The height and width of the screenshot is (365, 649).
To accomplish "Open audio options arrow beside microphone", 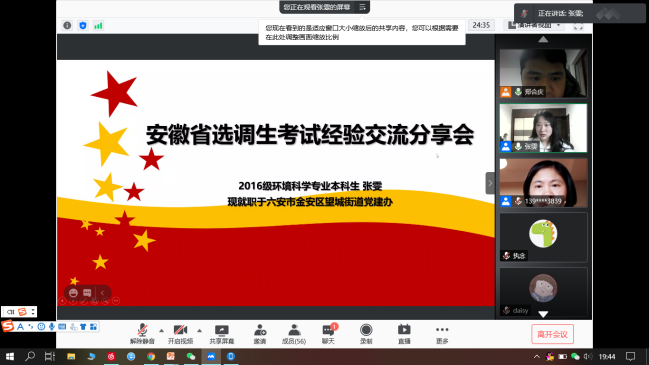I will click(x=161, y=331).
